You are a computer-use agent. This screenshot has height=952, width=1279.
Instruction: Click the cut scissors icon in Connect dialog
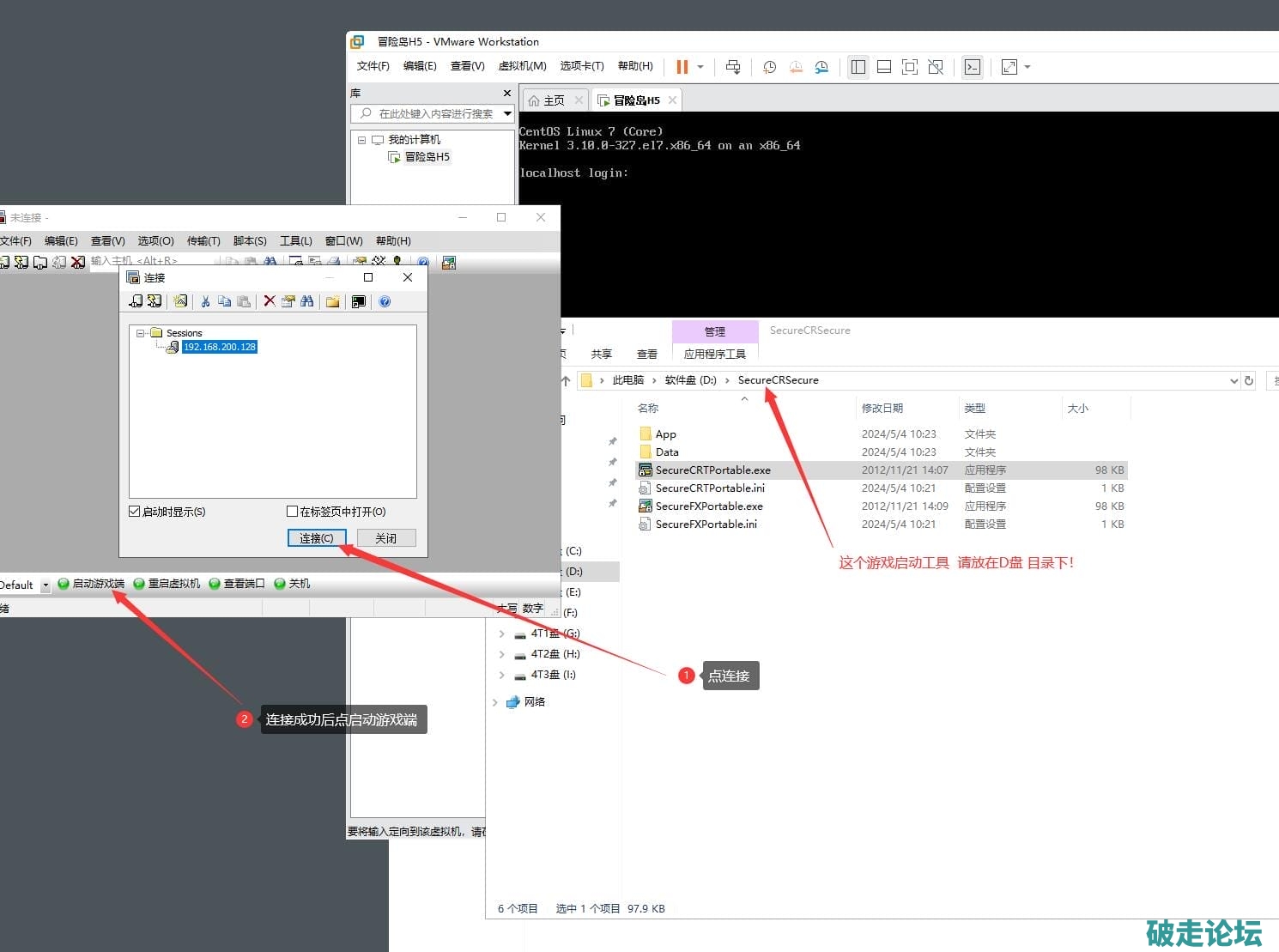(205, 301)
